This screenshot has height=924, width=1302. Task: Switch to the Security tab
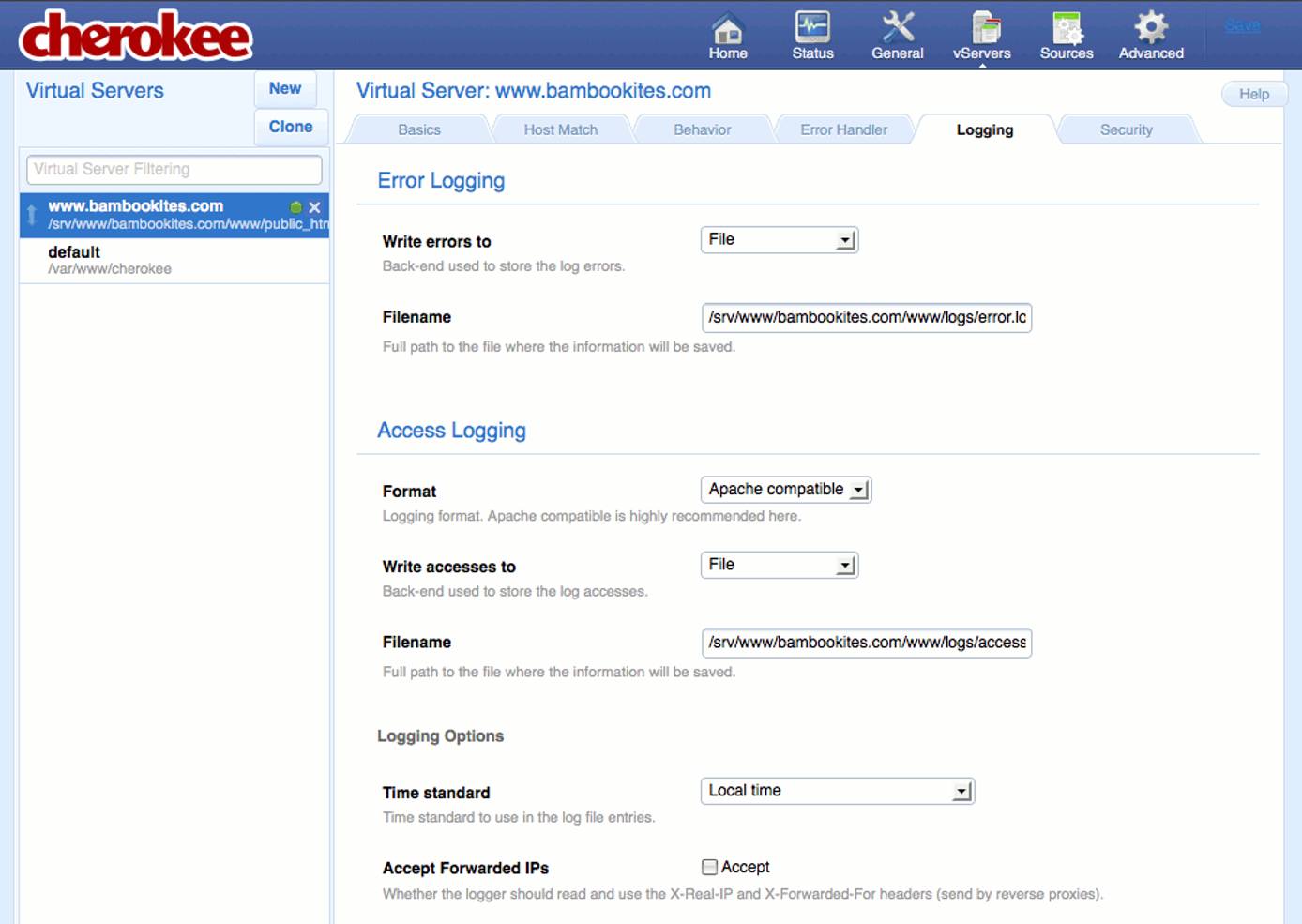(x=1126, y=129)
